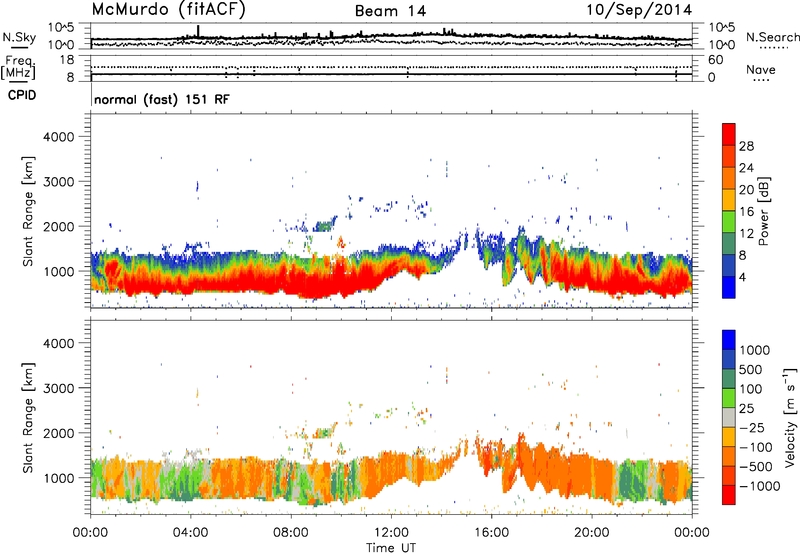Click the '28' tick on Power colorbar
This screenshot has width=800, height=554.
coord(746,146)
